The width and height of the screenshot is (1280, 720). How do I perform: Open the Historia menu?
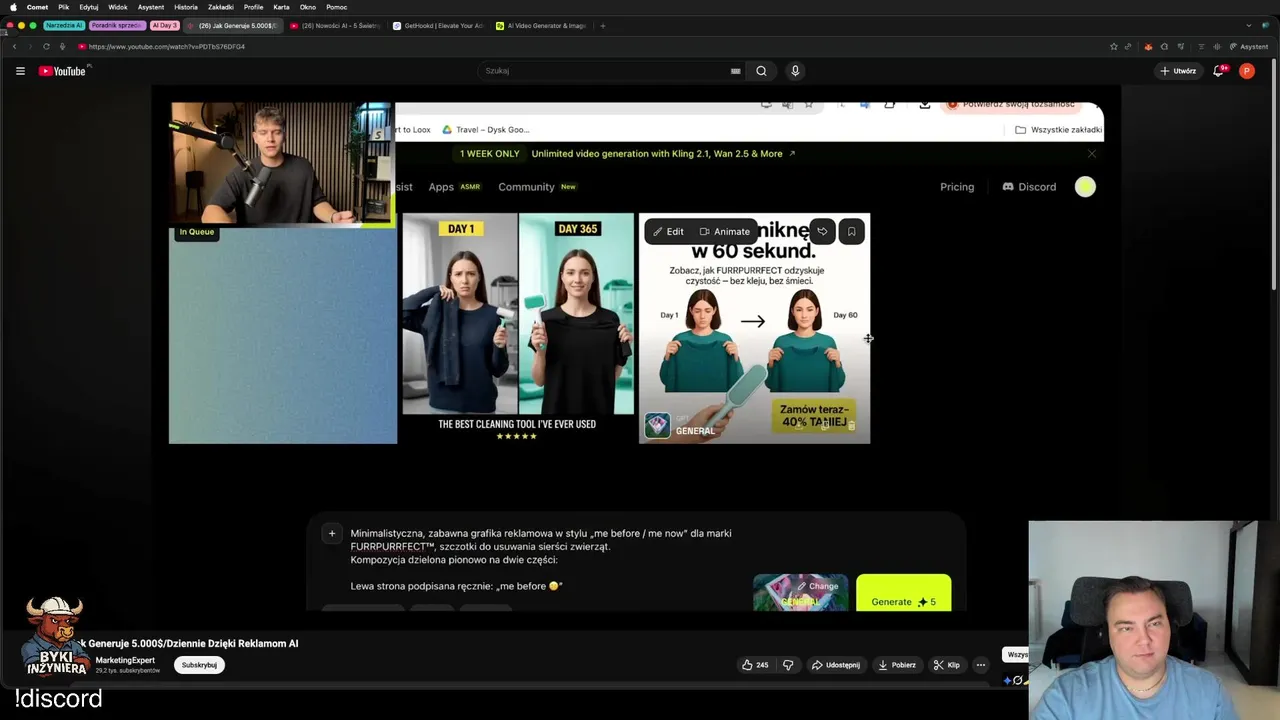pyautogui.click(x=186, y=7)
